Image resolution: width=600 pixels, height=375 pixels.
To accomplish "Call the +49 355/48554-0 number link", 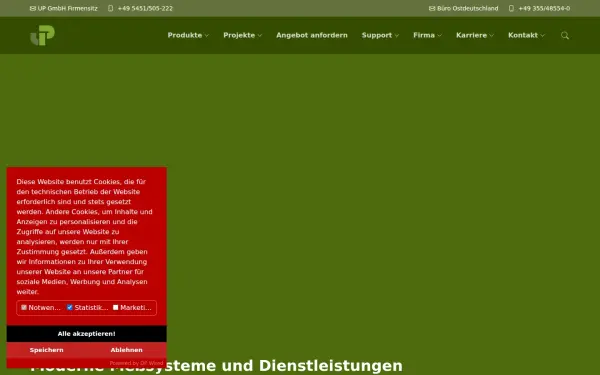I will [544, 8].
